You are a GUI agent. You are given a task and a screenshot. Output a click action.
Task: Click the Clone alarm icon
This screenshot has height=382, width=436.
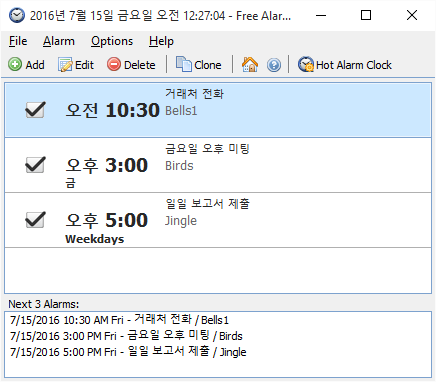(183, 64)
